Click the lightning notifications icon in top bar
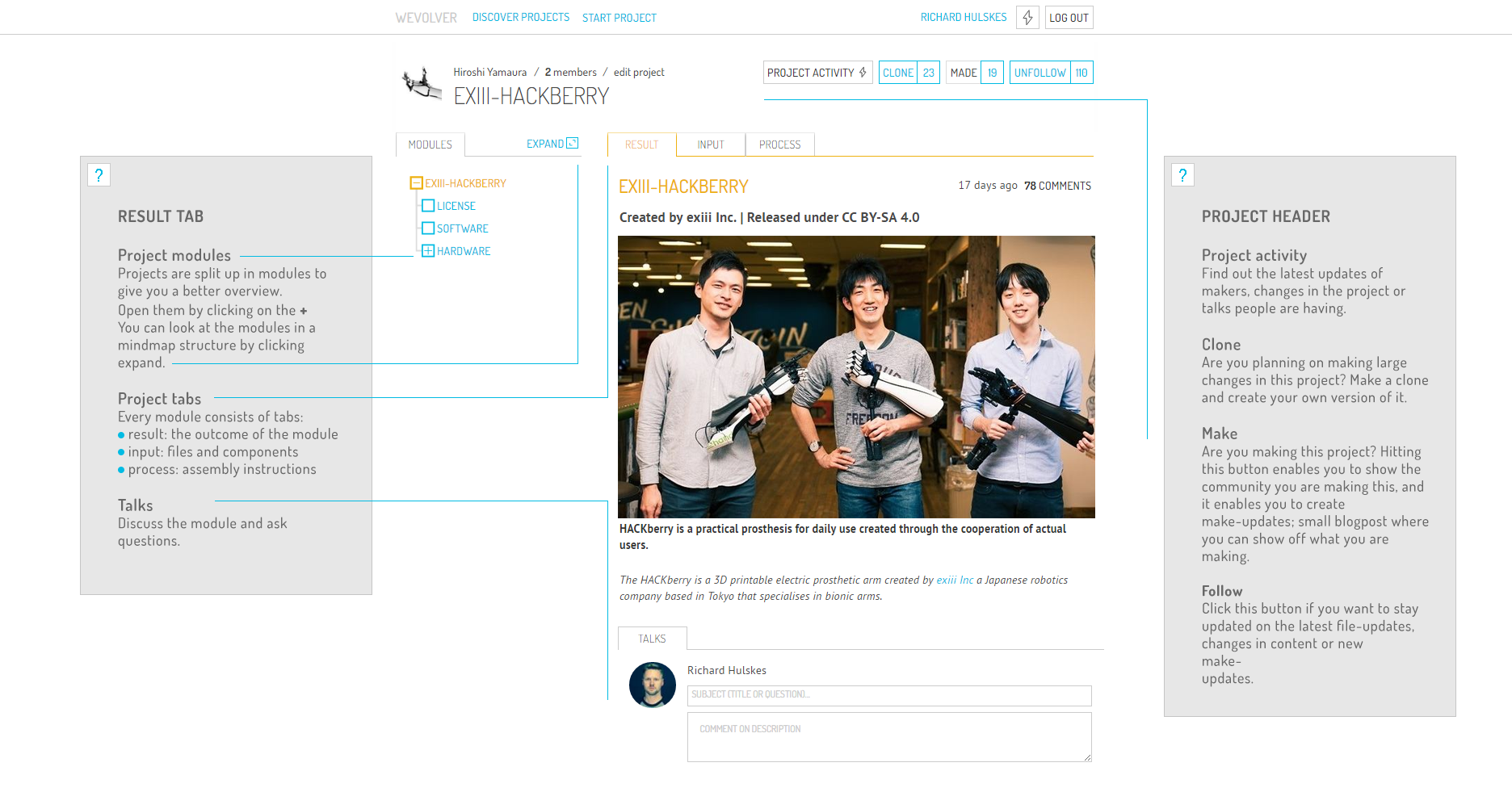 (x=1027, y=18)
